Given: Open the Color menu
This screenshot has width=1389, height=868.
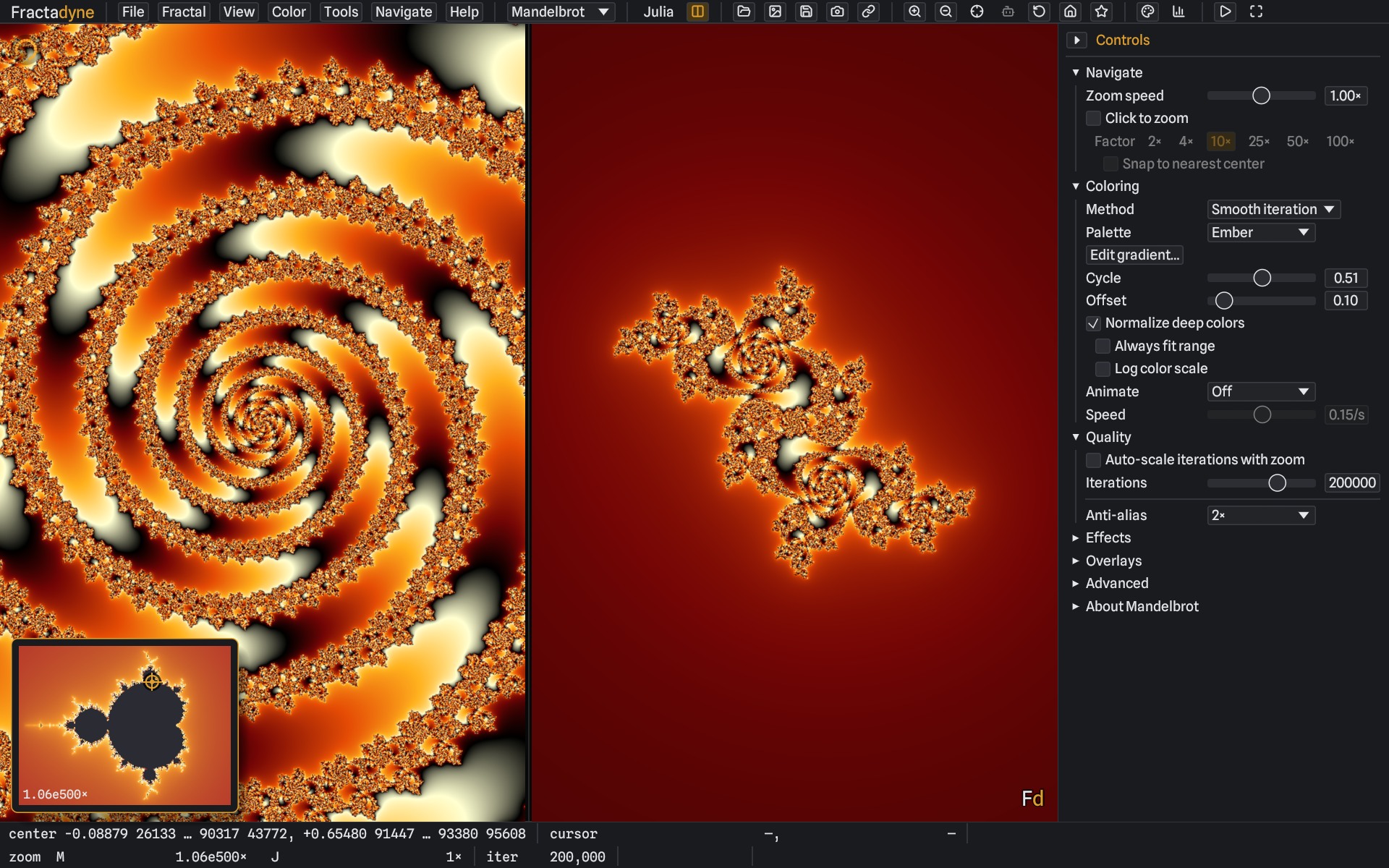Looking at the screenshot, I should [289, 12].
